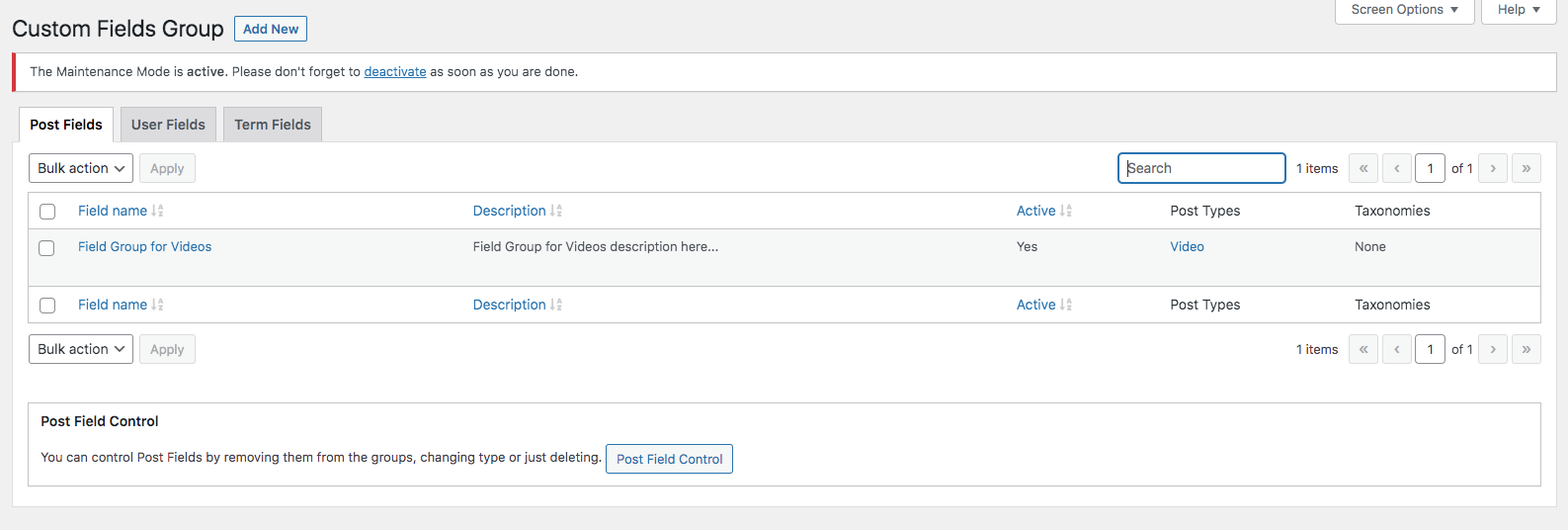The width and height of the screenshot is (1568, 530).
Task: Expand the Screen Options panel
Action: click(1404, 10)
